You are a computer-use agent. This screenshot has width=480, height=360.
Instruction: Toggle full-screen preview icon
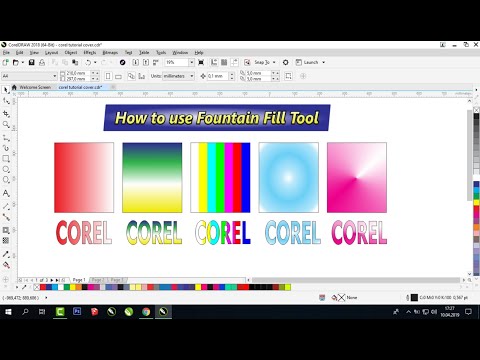tap(201, 62)
